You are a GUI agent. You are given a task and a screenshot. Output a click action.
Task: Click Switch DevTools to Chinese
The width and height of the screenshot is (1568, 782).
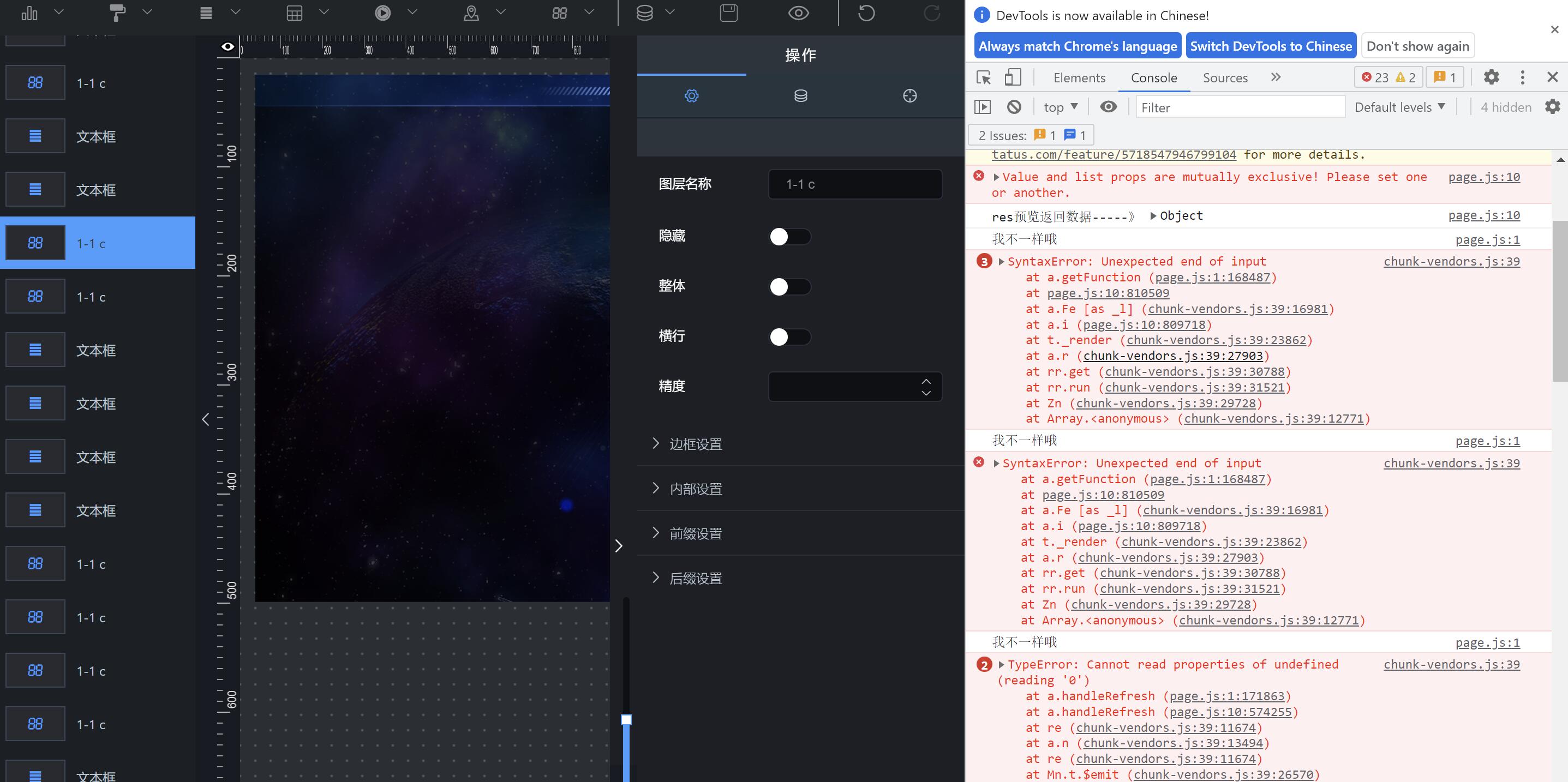click(1271, 46)
